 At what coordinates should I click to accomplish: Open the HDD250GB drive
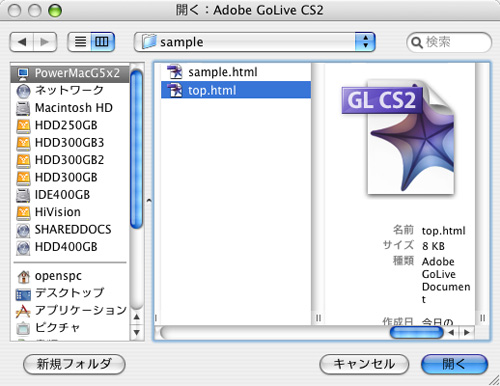point(70,125)
